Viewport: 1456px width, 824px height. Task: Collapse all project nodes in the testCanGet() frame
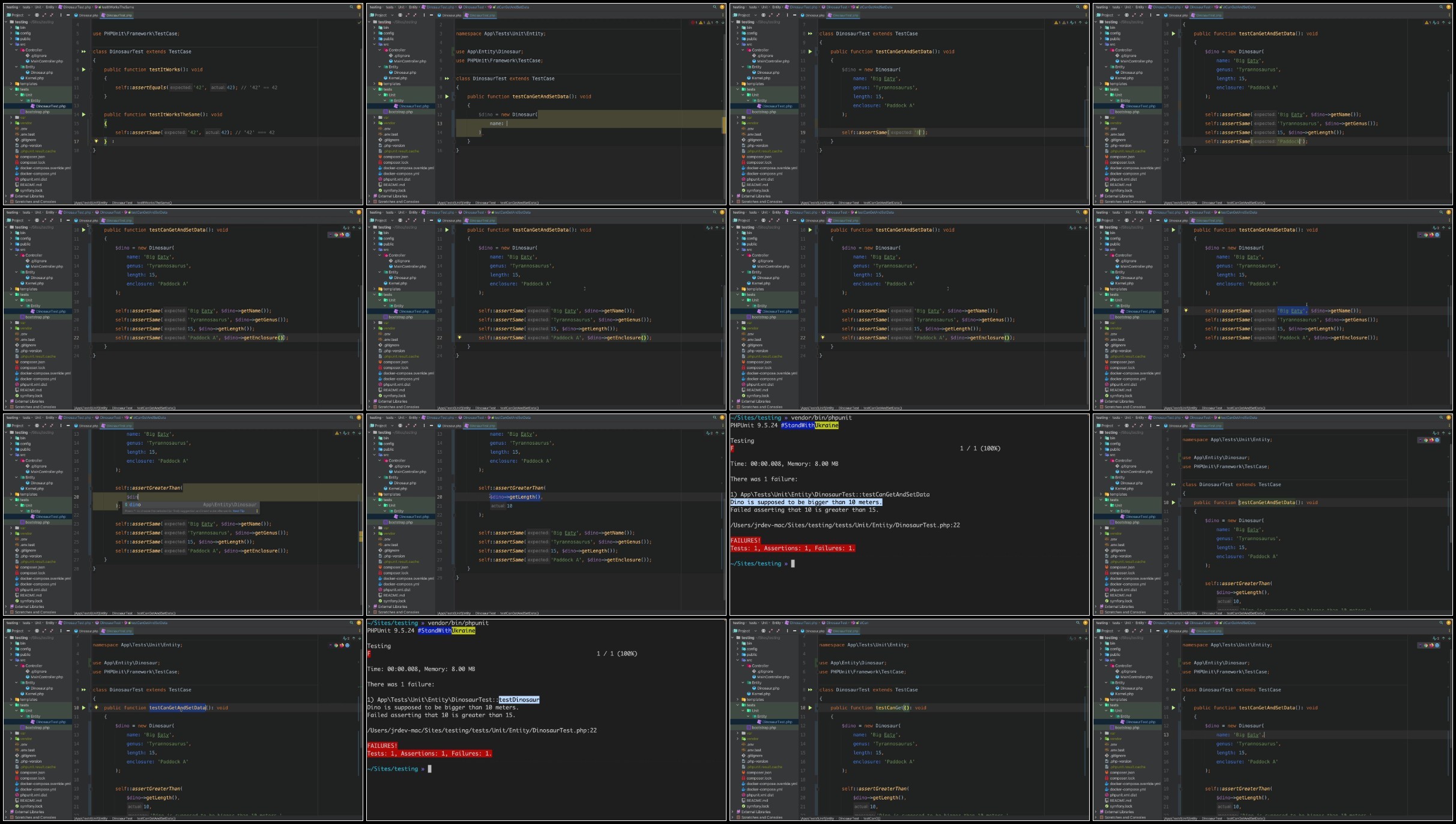[778, 631]
